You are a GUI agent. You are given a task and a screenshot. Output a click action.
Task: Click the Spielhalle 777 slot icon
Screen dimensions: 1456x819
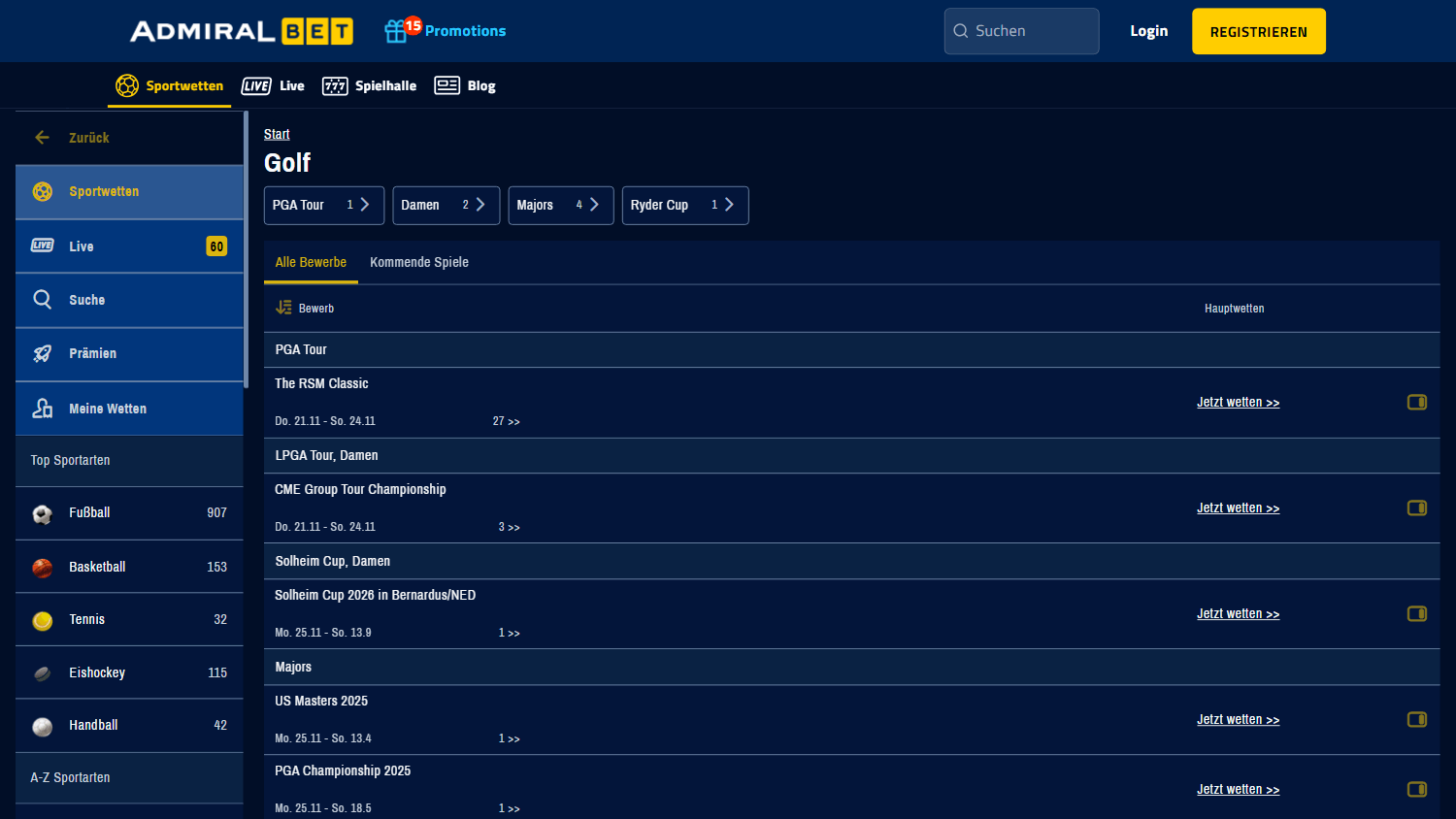[x=335, y=85]
